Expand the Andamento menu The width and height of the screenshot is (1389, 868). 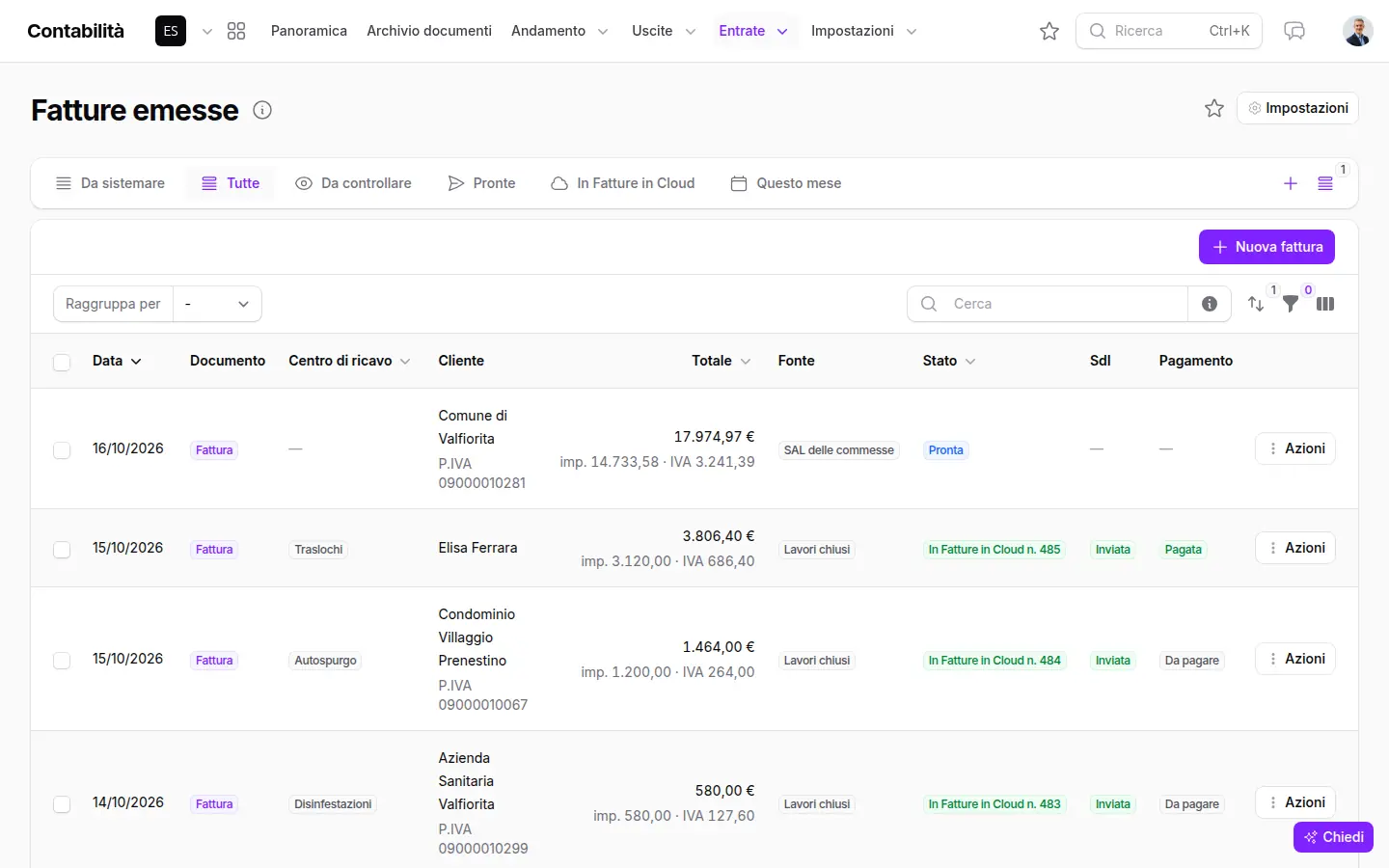[x=560, y=31]
